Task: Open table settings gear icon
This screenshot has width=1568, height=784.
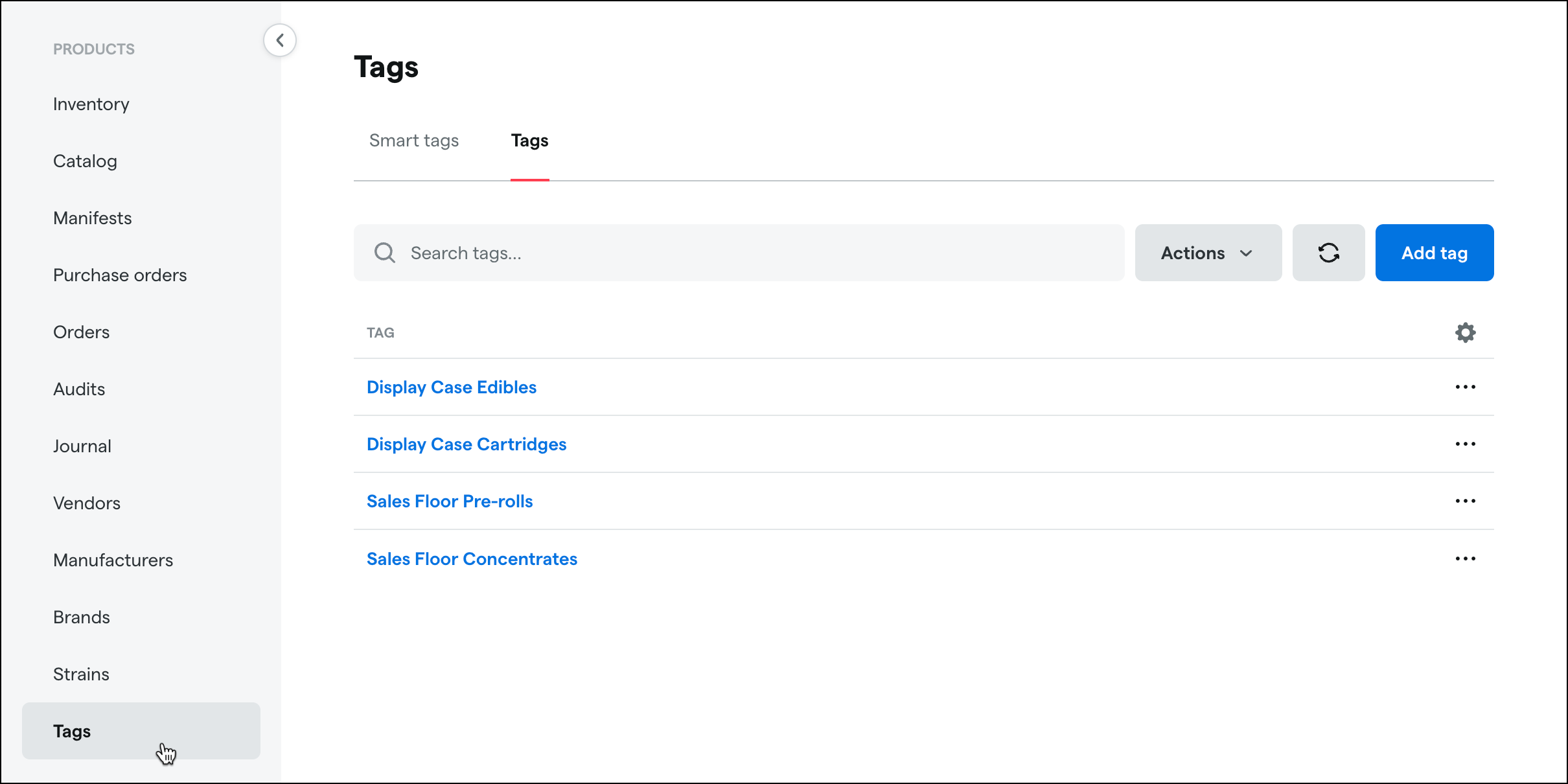Action: (1465, 332)
